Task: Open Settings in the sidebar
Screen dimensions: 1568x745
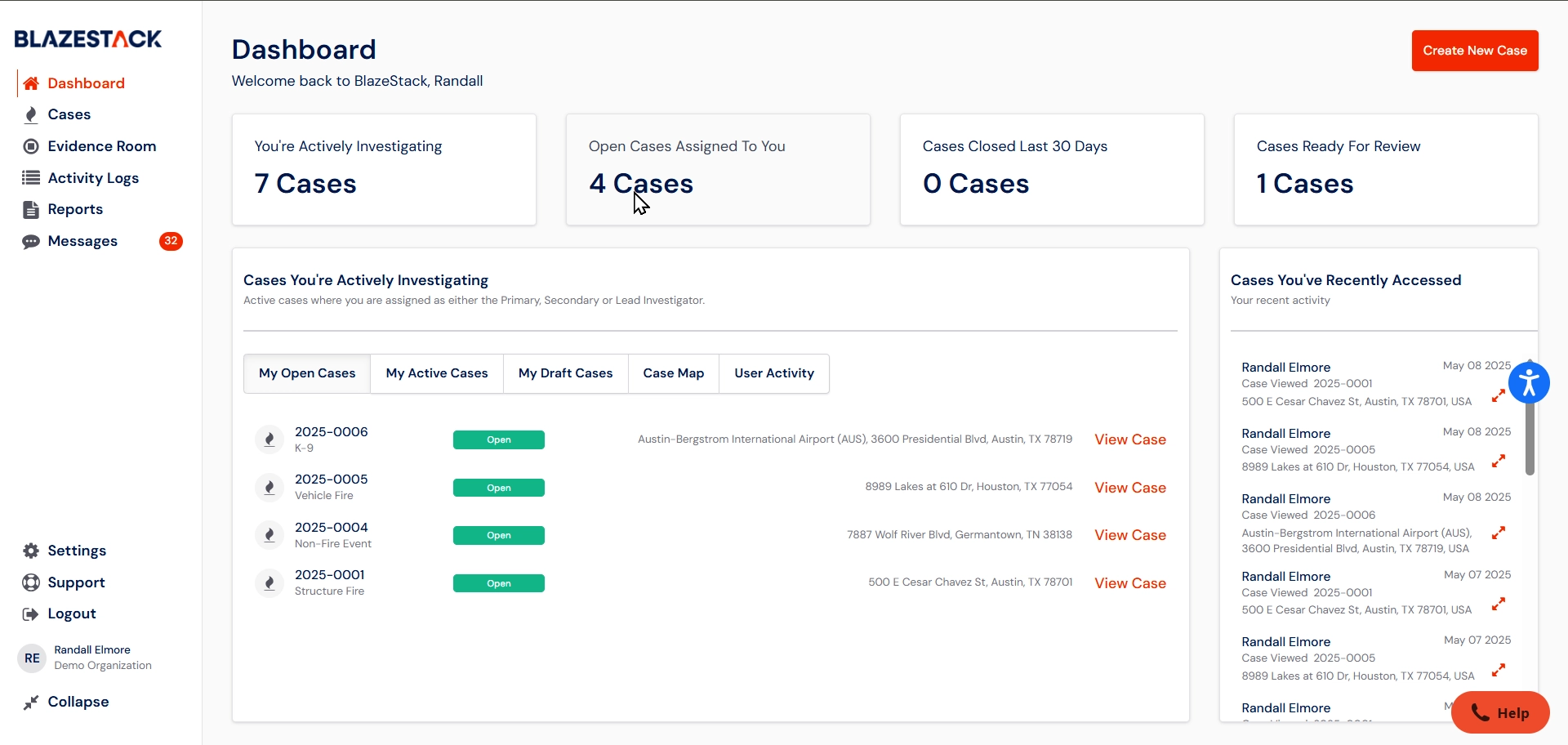Action: [77, 551]
